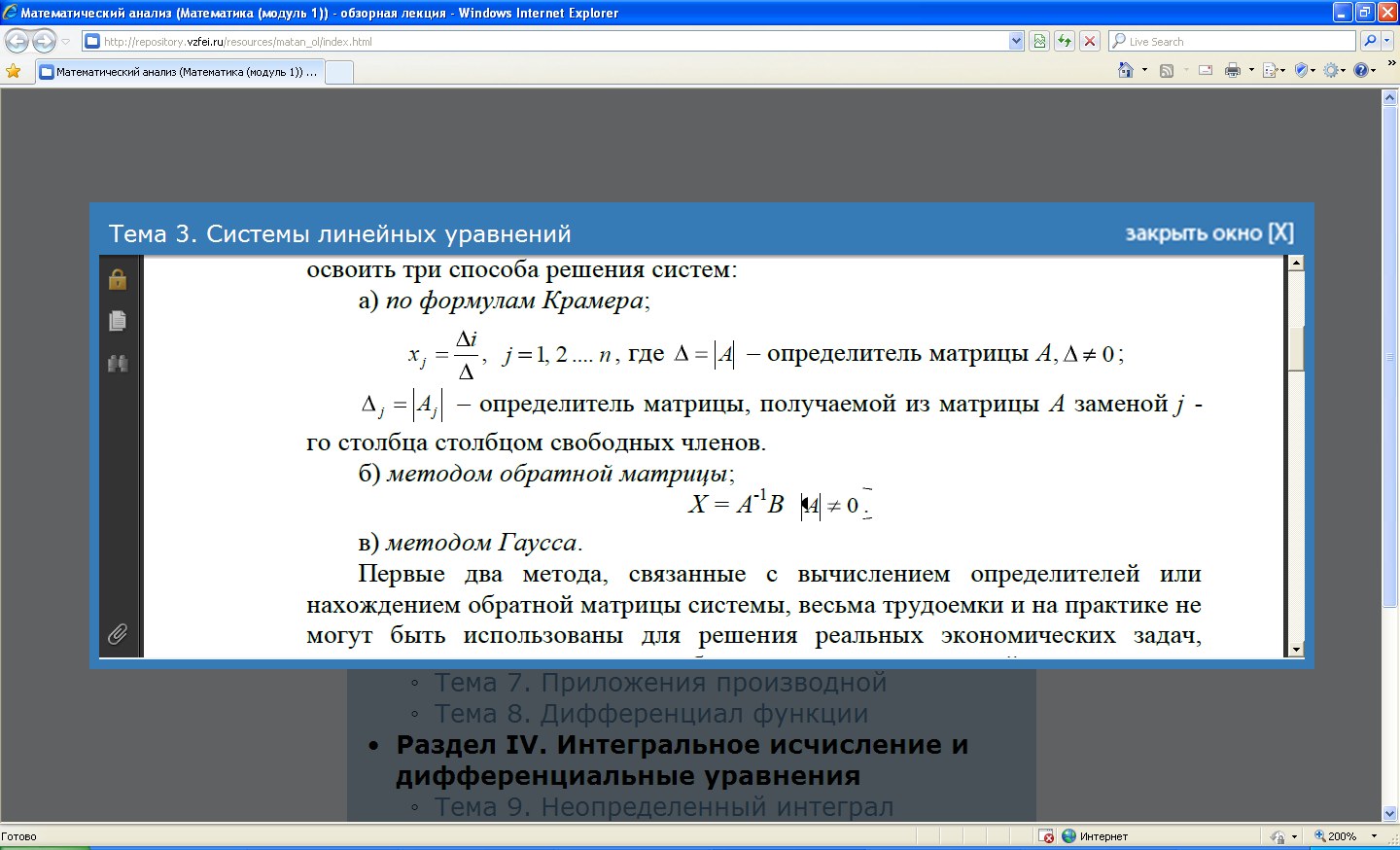The width and height of the screenshot is (1400, 850).
Task: Open Тема 7. Приложения производной link
Action: [660, 683]
